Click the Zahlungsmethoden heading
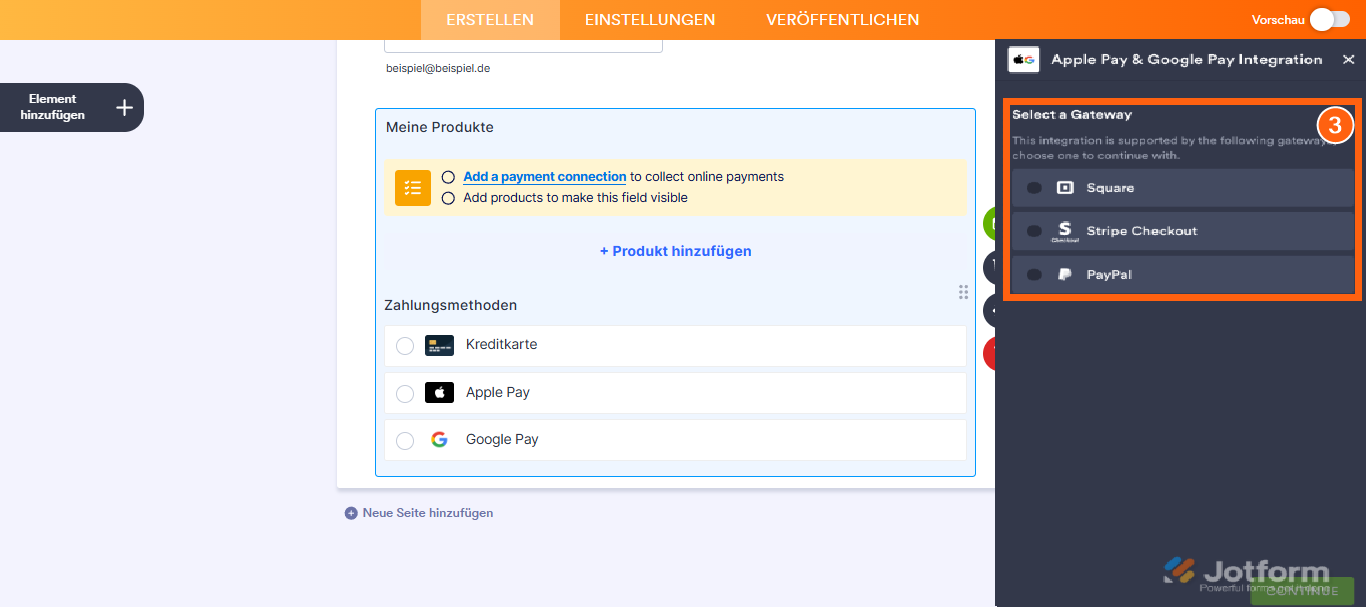The image size is (1366, 607). pyautogui.click(x=451, y=305)
